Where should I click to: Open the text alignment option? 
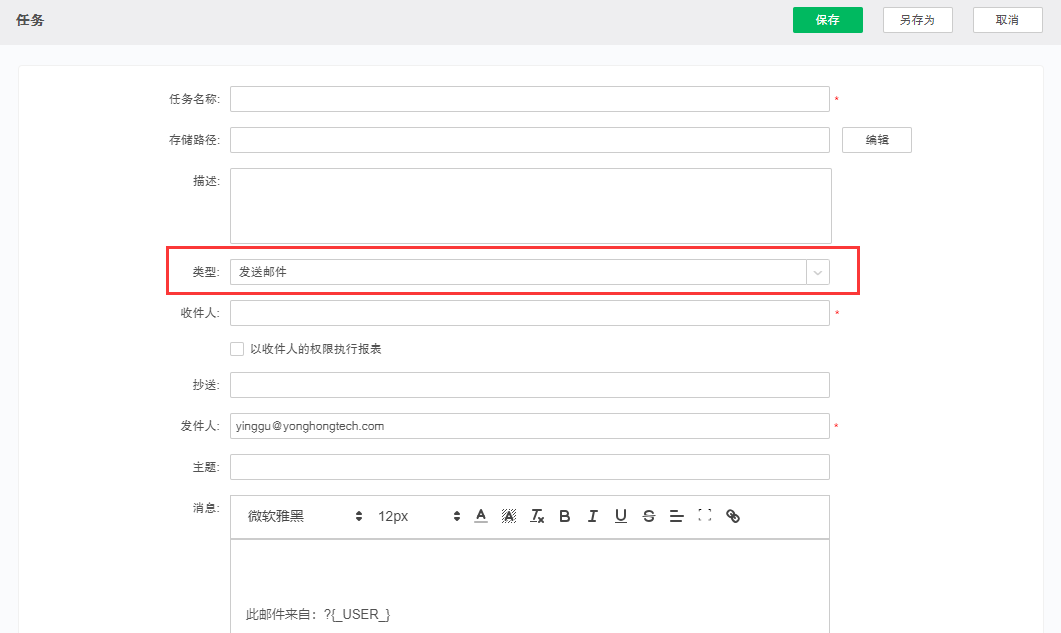pos(676,515)
